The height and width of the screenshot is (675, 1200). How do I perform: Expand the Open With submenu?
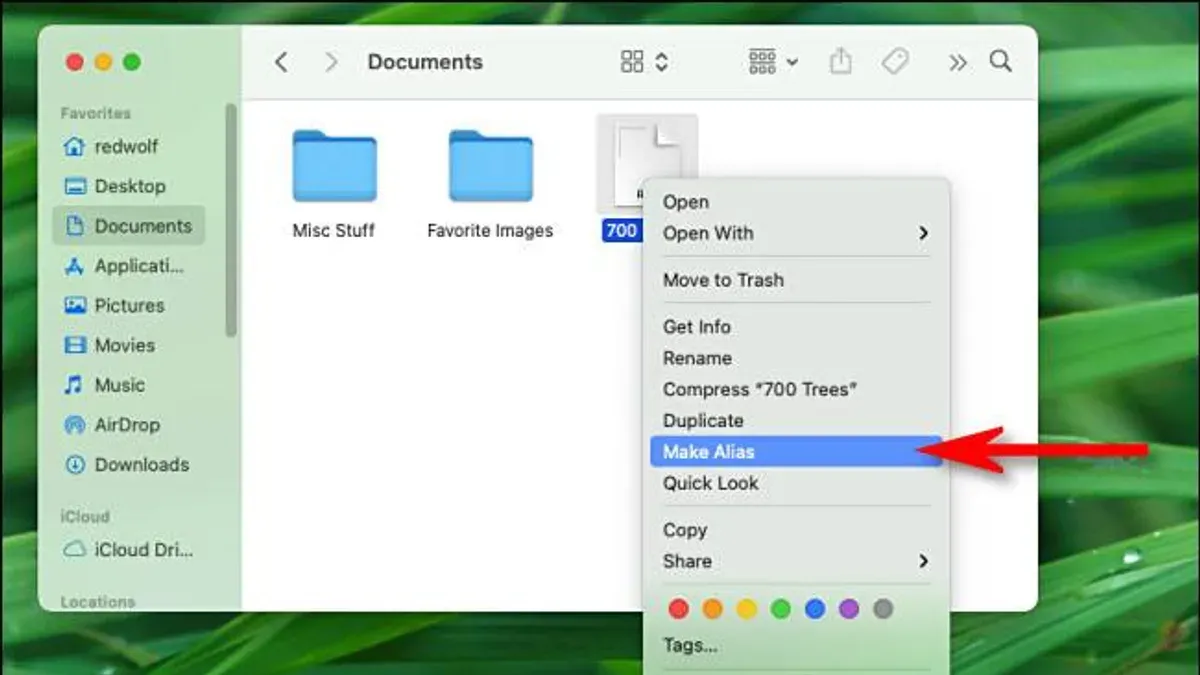click(x=796, y=233)
